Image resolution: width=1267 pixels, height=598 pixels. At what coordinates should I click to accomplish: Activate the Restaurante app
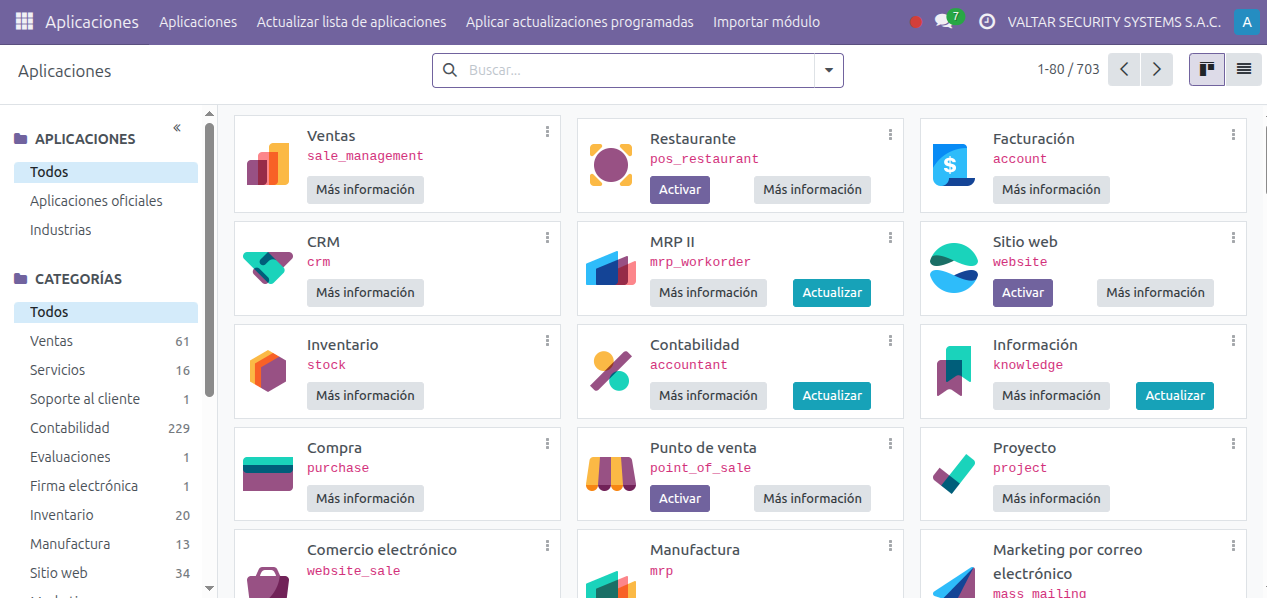click(x=680, y=190)
